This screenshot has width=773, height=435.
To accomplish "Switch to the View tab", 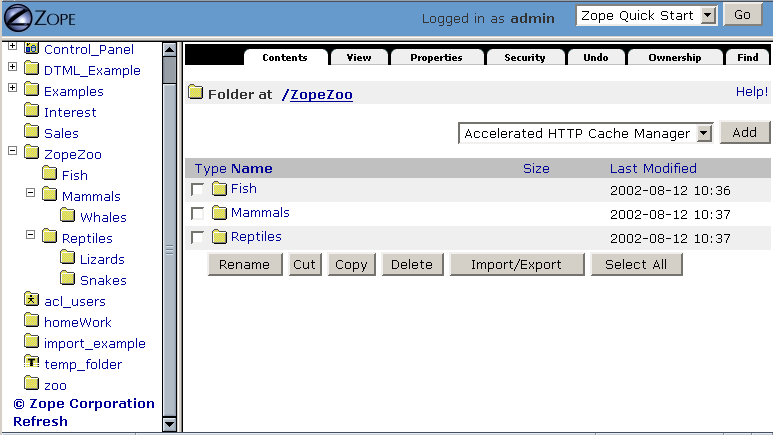I will click(x=359, y=58).
